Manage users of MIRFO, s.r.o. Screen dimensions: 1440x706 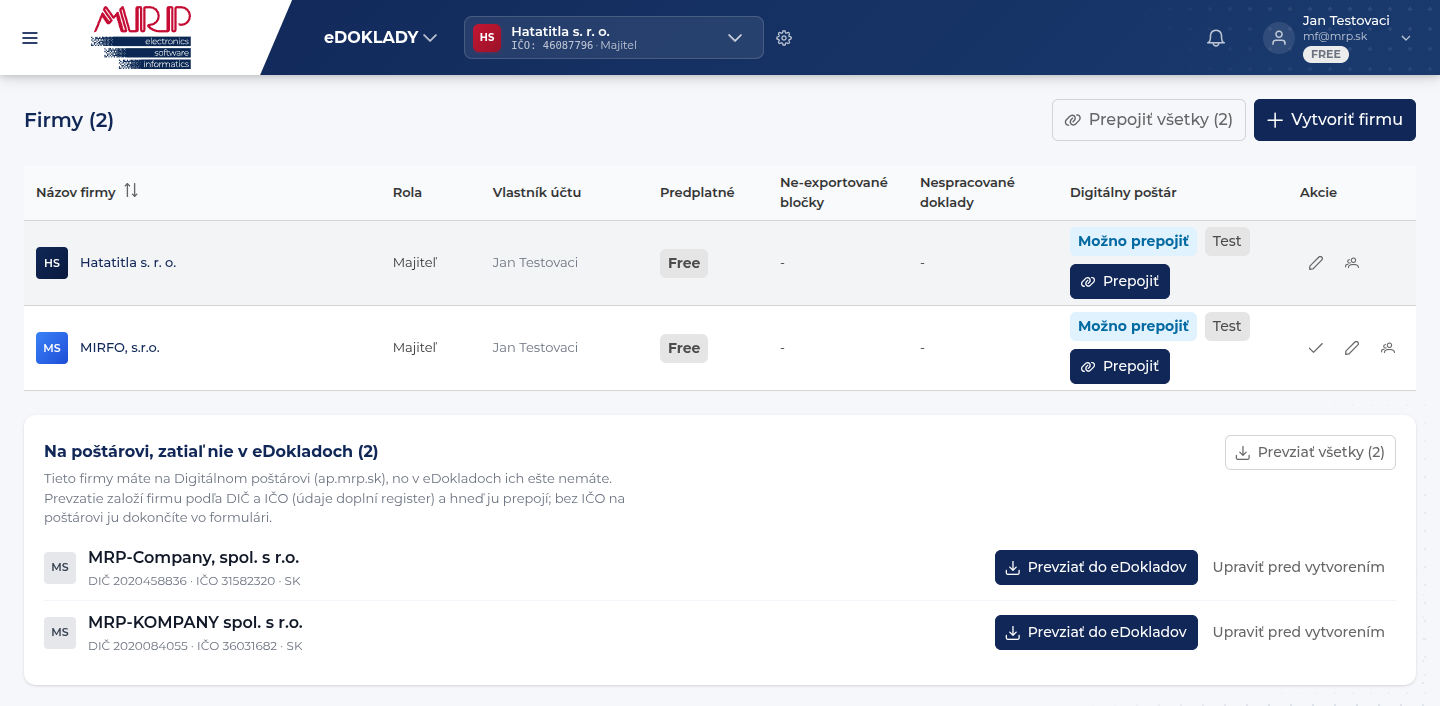(1388, 348)
